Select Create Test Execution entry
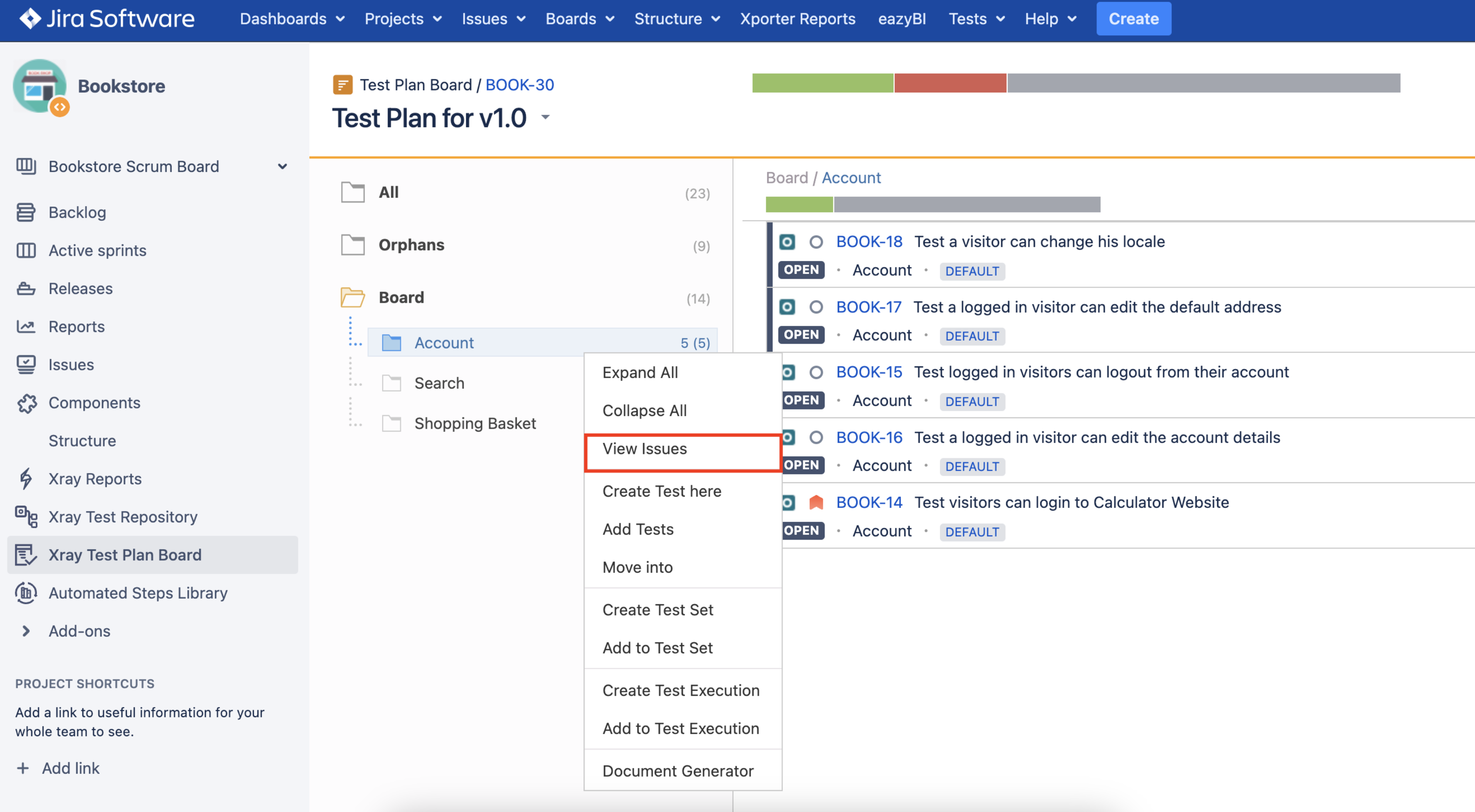Image resolution: width=1475 pixels, height=812 pixels. click(683, 690)
